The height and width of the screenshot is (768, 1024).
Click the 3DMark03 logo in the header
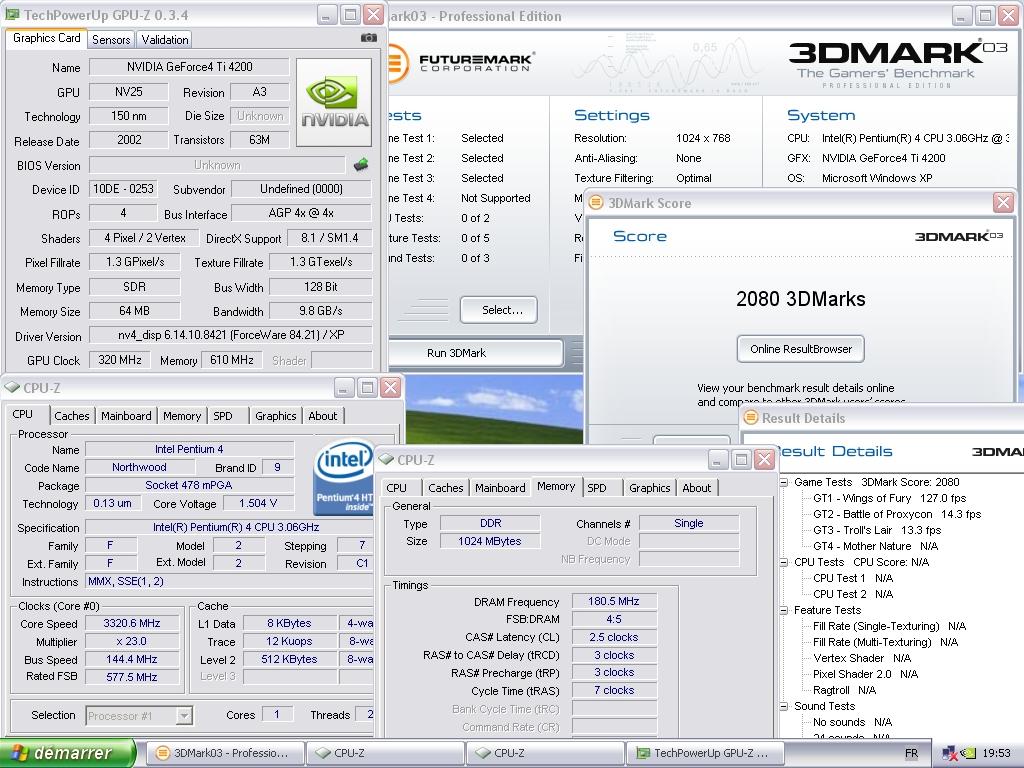pos(898,61)
